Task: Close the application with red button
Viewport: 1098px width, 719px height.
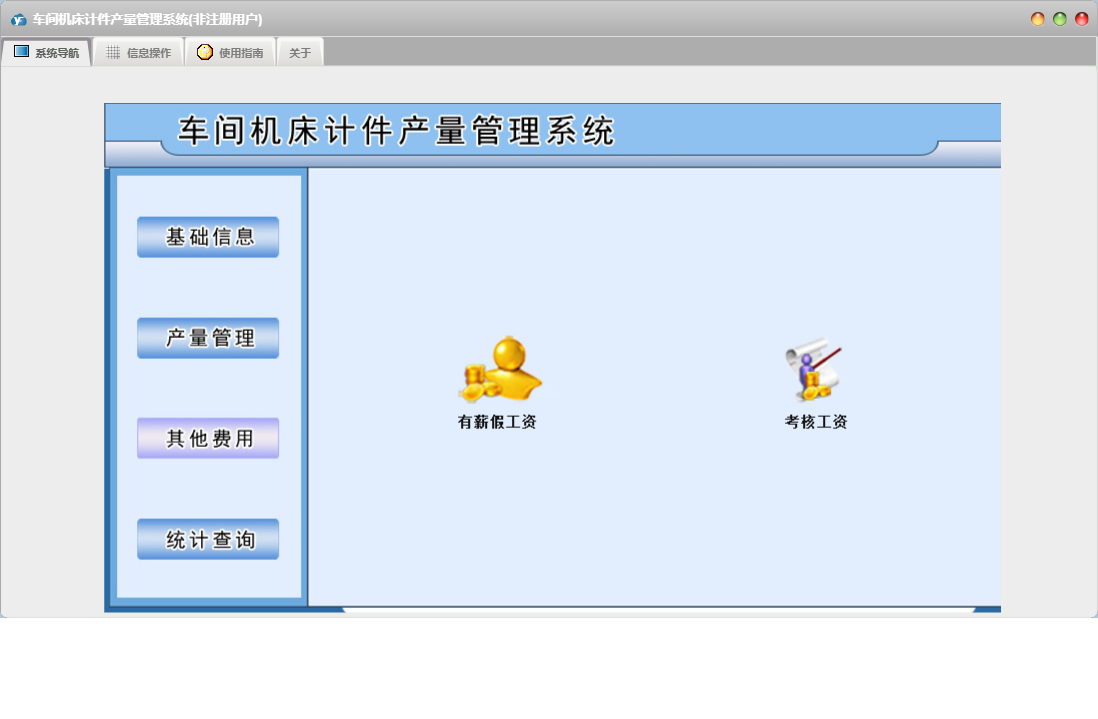Action: pos(1082,19)
